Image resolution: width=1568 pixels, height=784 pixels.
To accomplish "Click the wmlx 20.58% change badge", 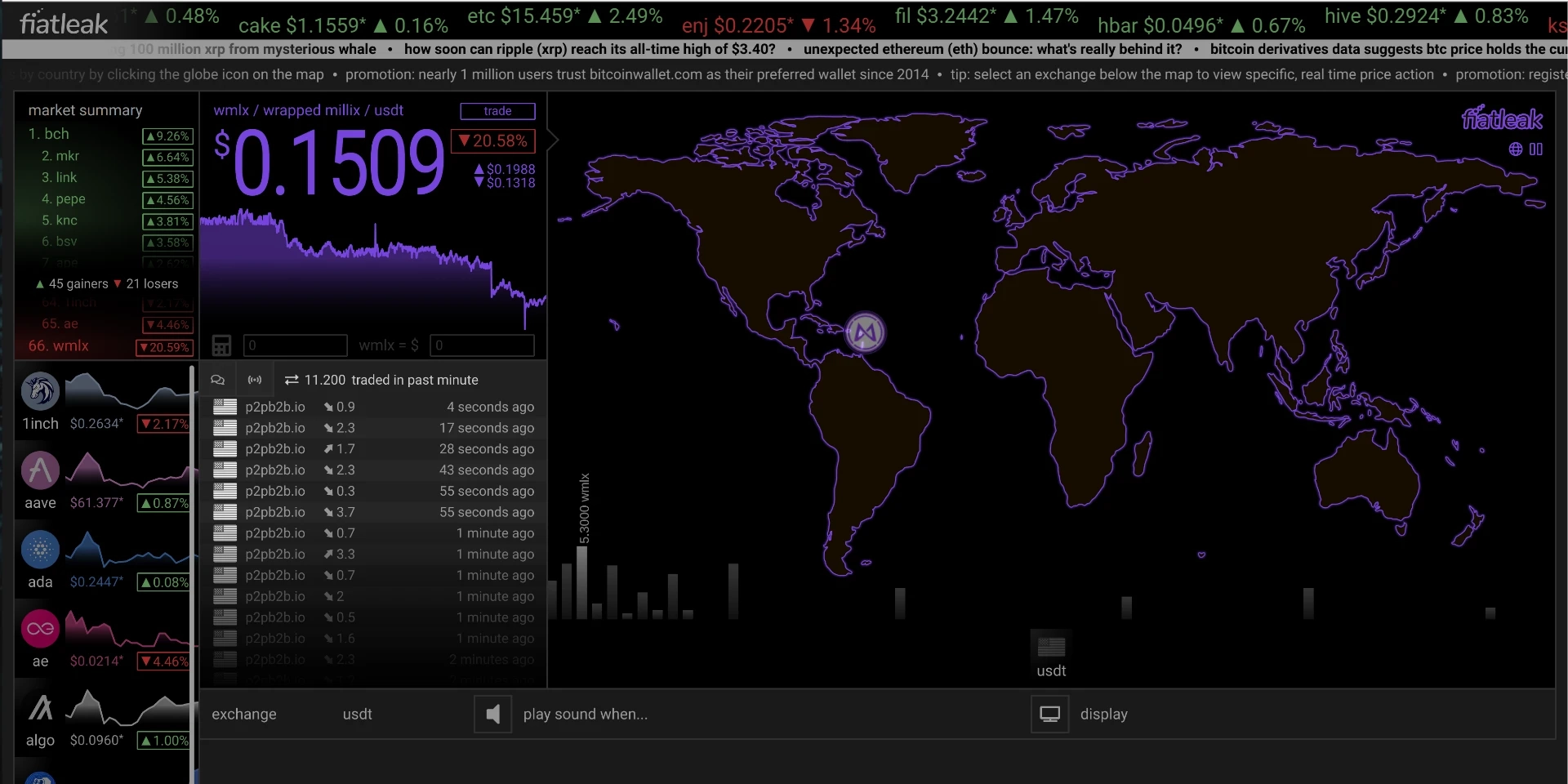I will (492, 141).
